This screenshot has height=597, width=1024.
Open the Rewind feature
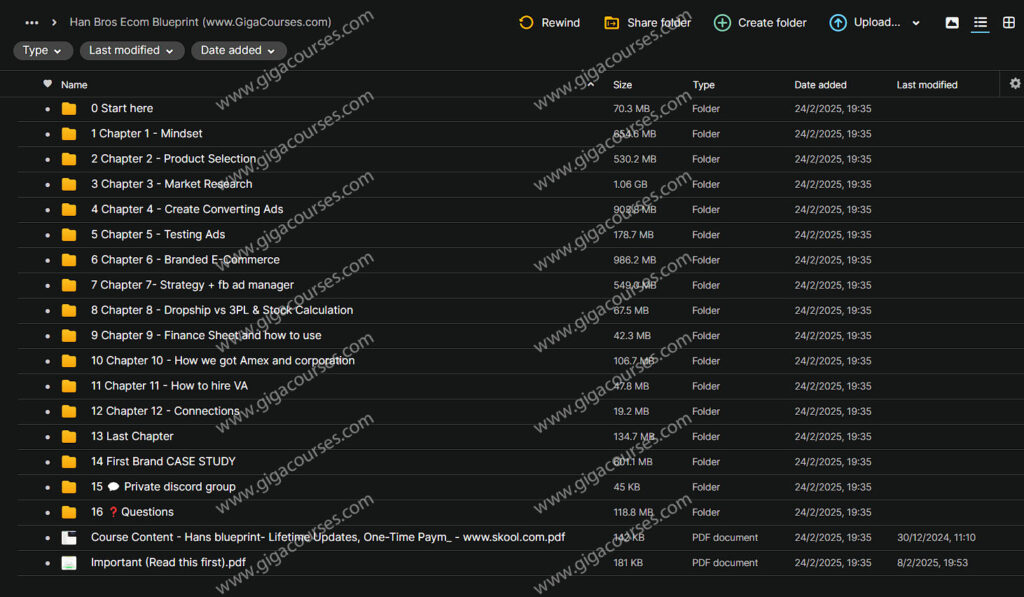click(x=549, y=22)
